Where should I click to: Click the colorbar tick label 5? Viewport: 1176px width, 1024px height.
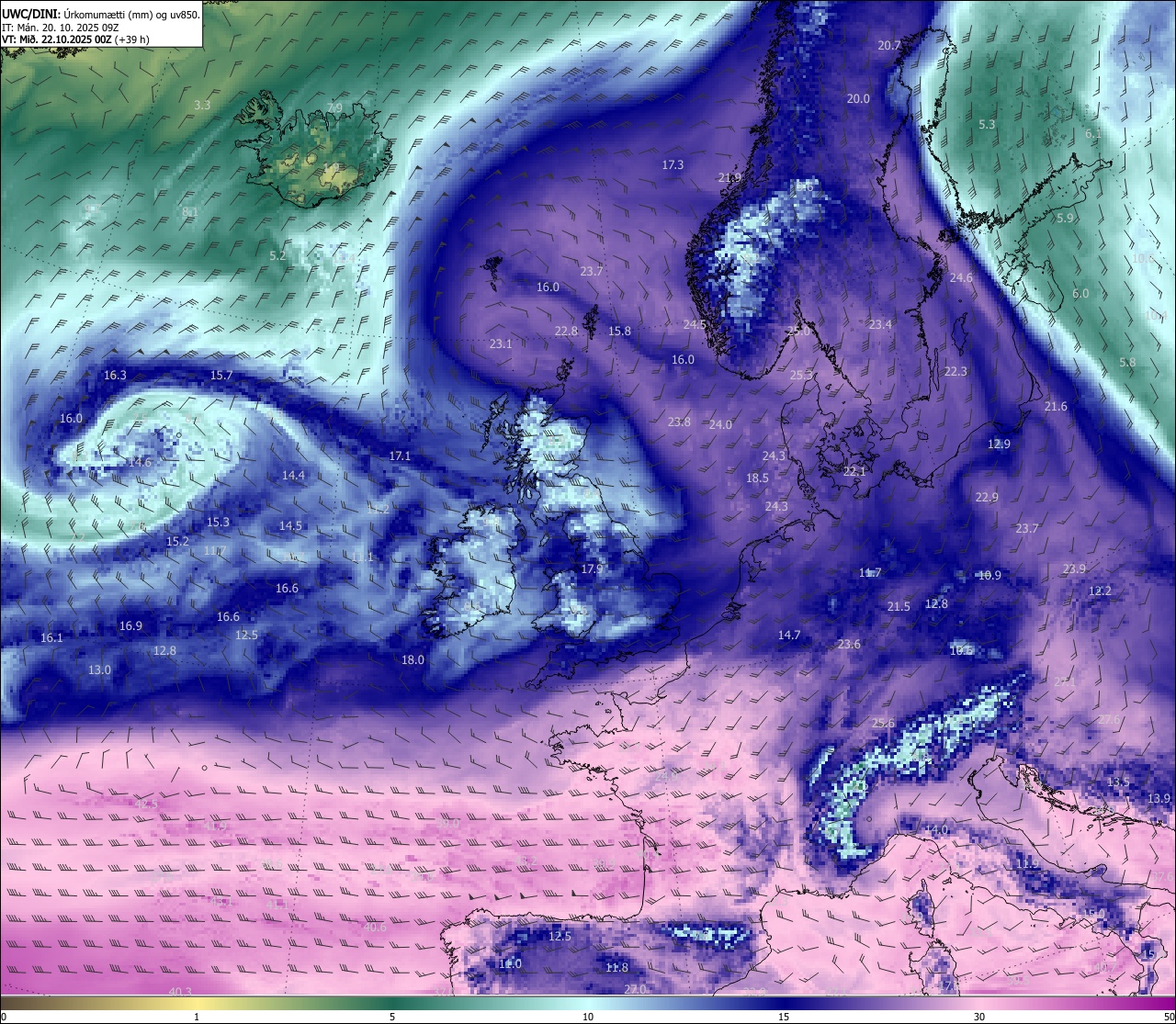392,1017
